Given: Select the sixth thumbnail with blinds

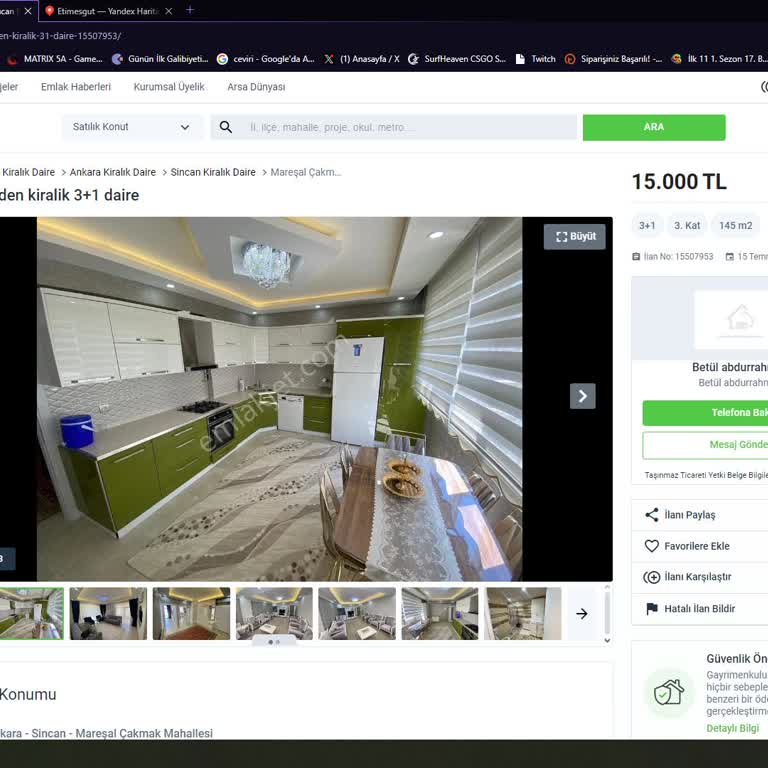Looking at the screenshot, I should pyautogui.click(x=440, y=614).
